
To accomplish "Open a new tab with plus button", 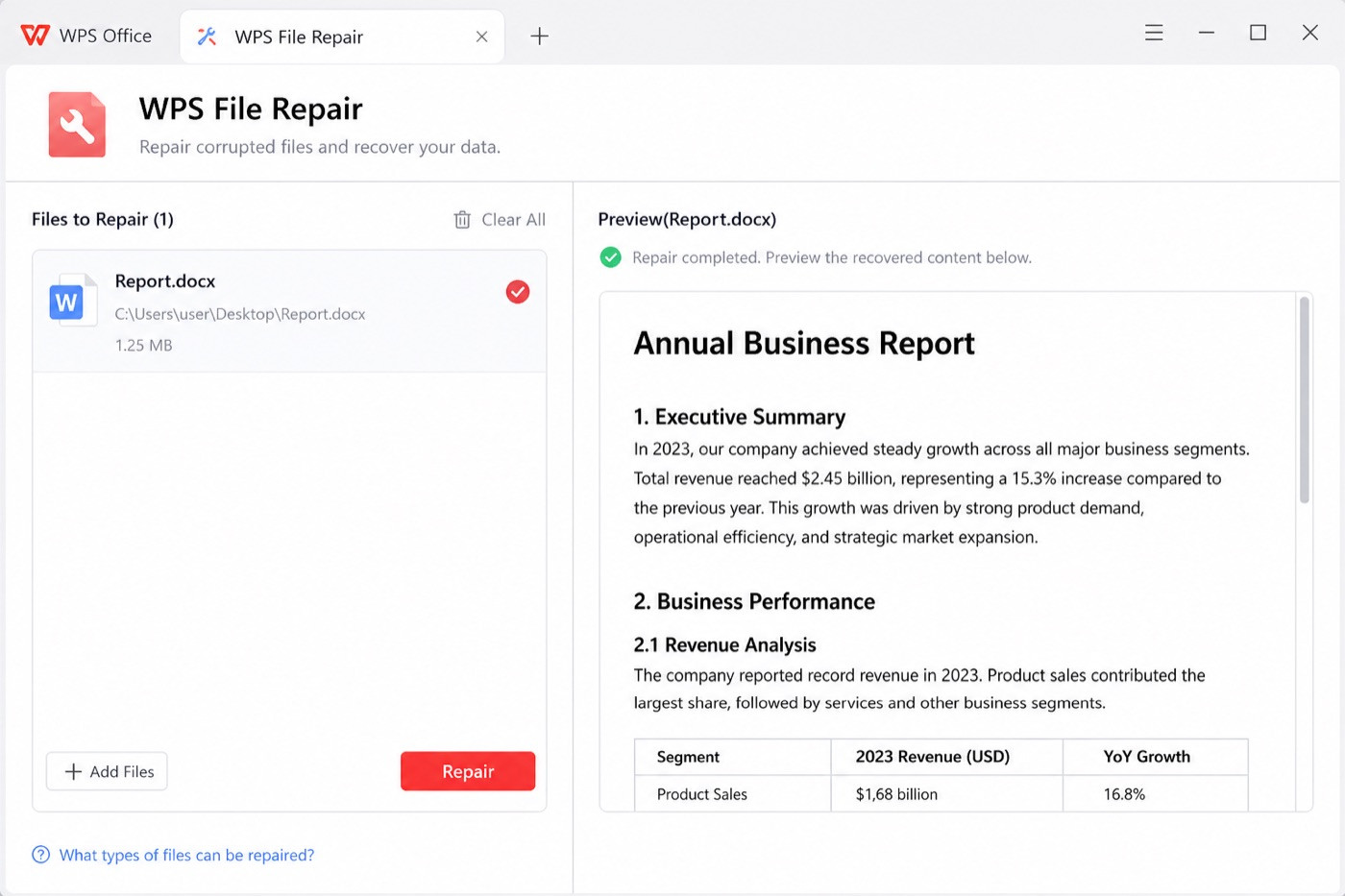I will point(539,36).
